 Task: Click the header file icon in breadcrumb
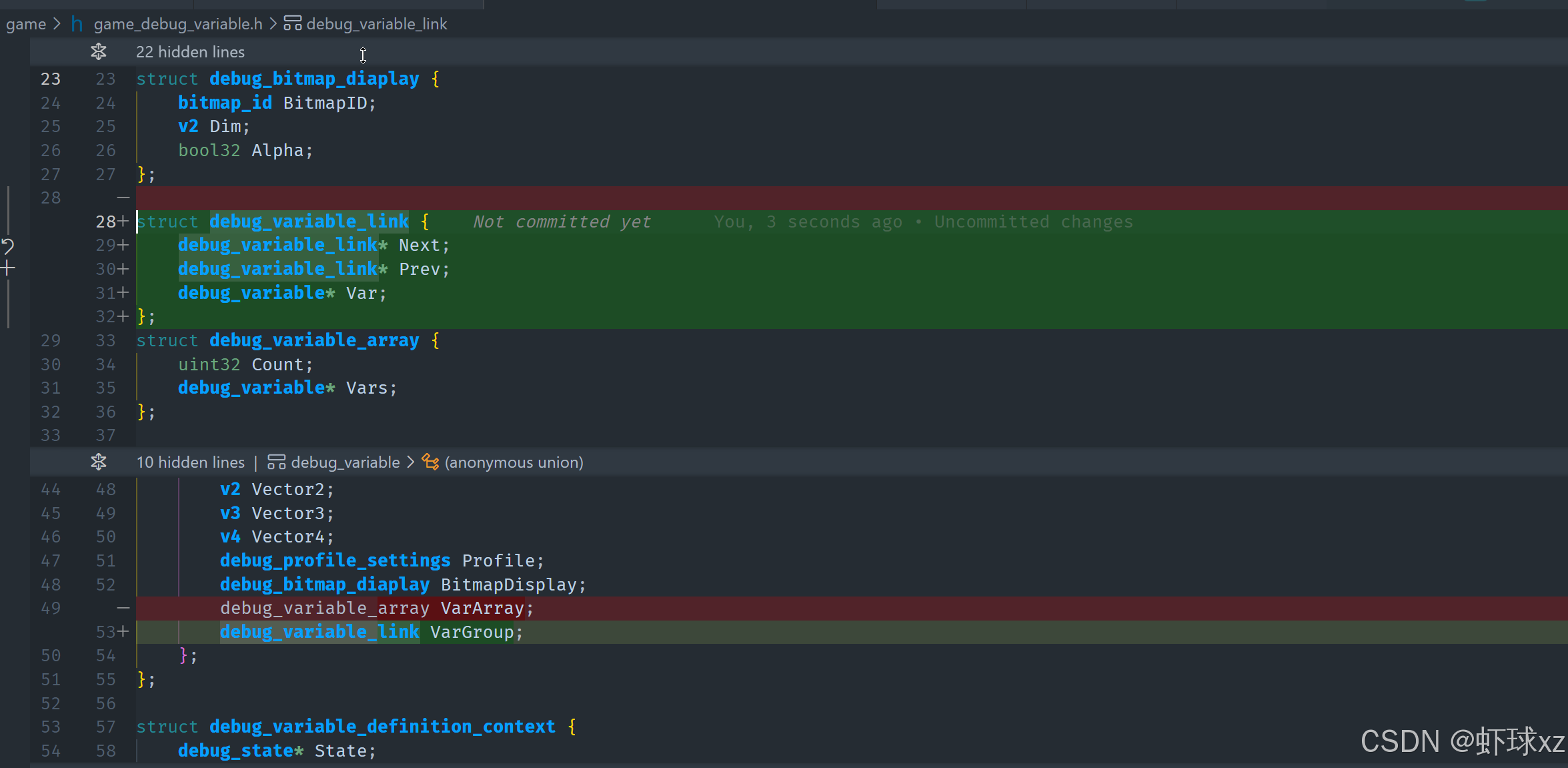(77, 24)
